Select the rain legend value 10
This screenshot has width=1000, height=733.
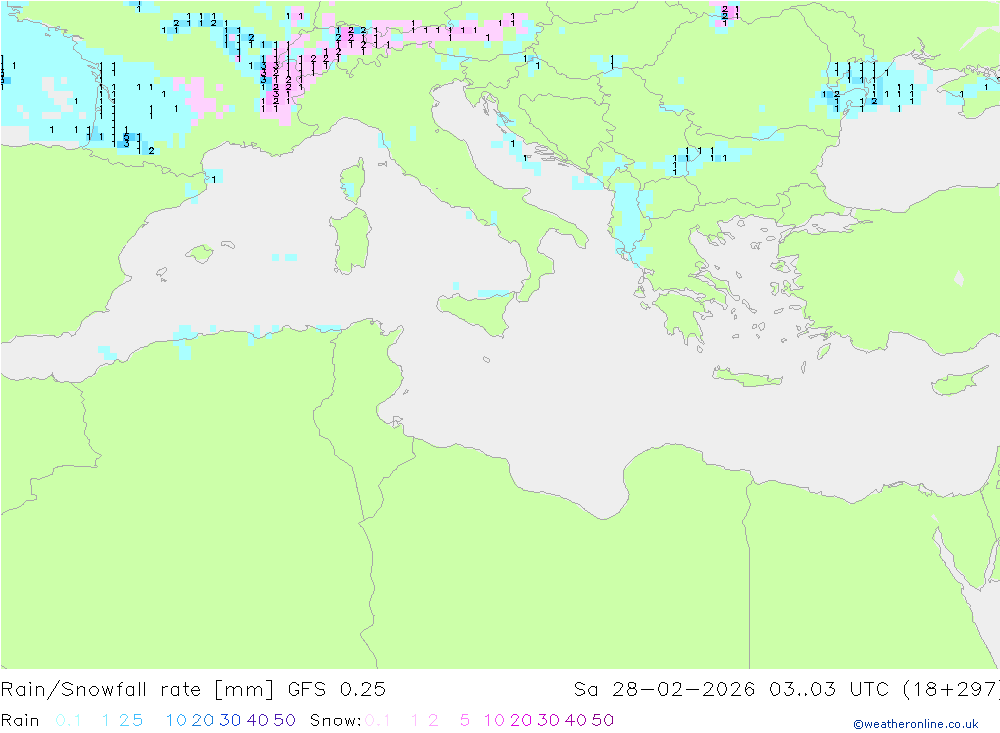[176, 720]
